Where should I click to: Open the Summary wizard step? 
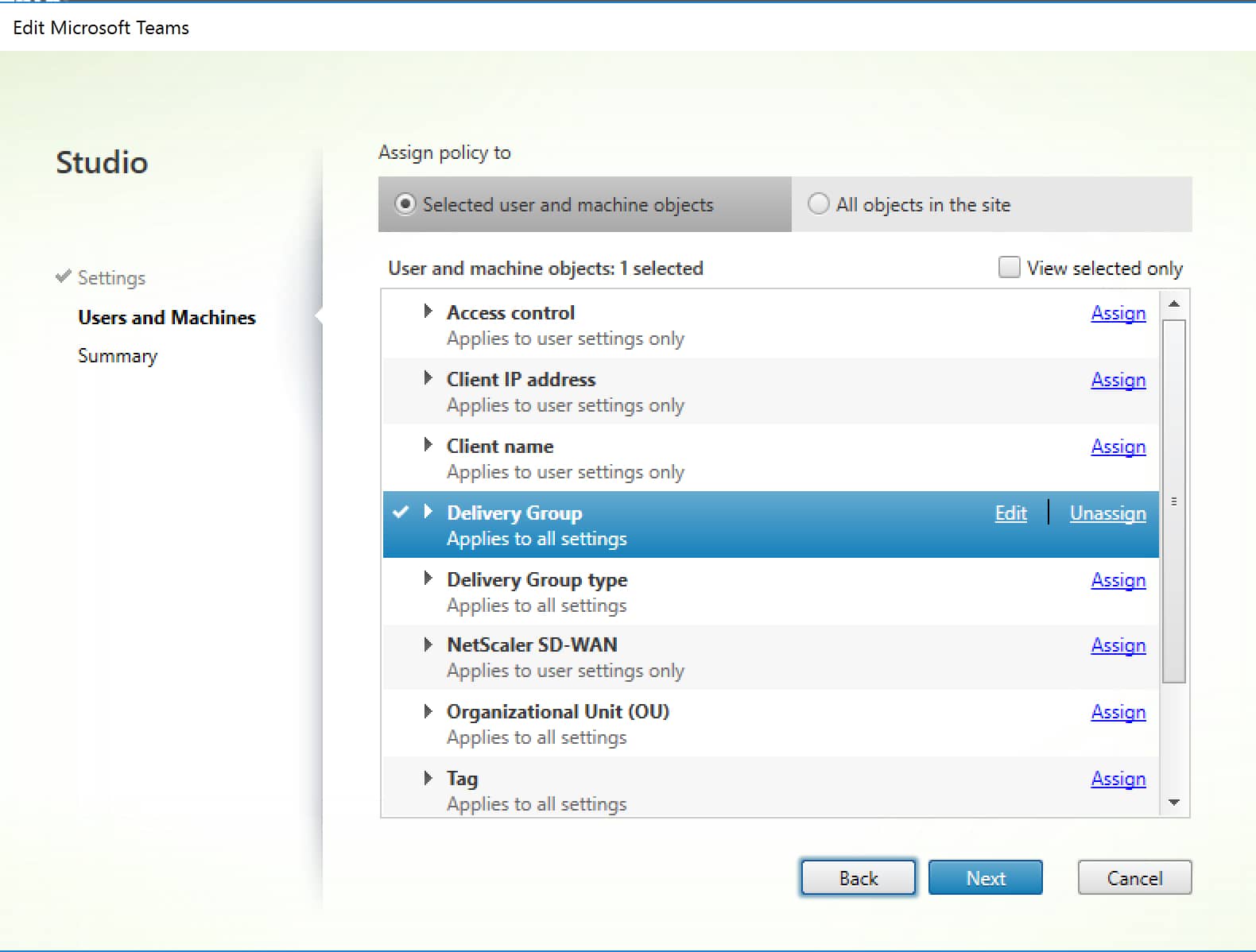pyautogui.click(x=118, y=355)
